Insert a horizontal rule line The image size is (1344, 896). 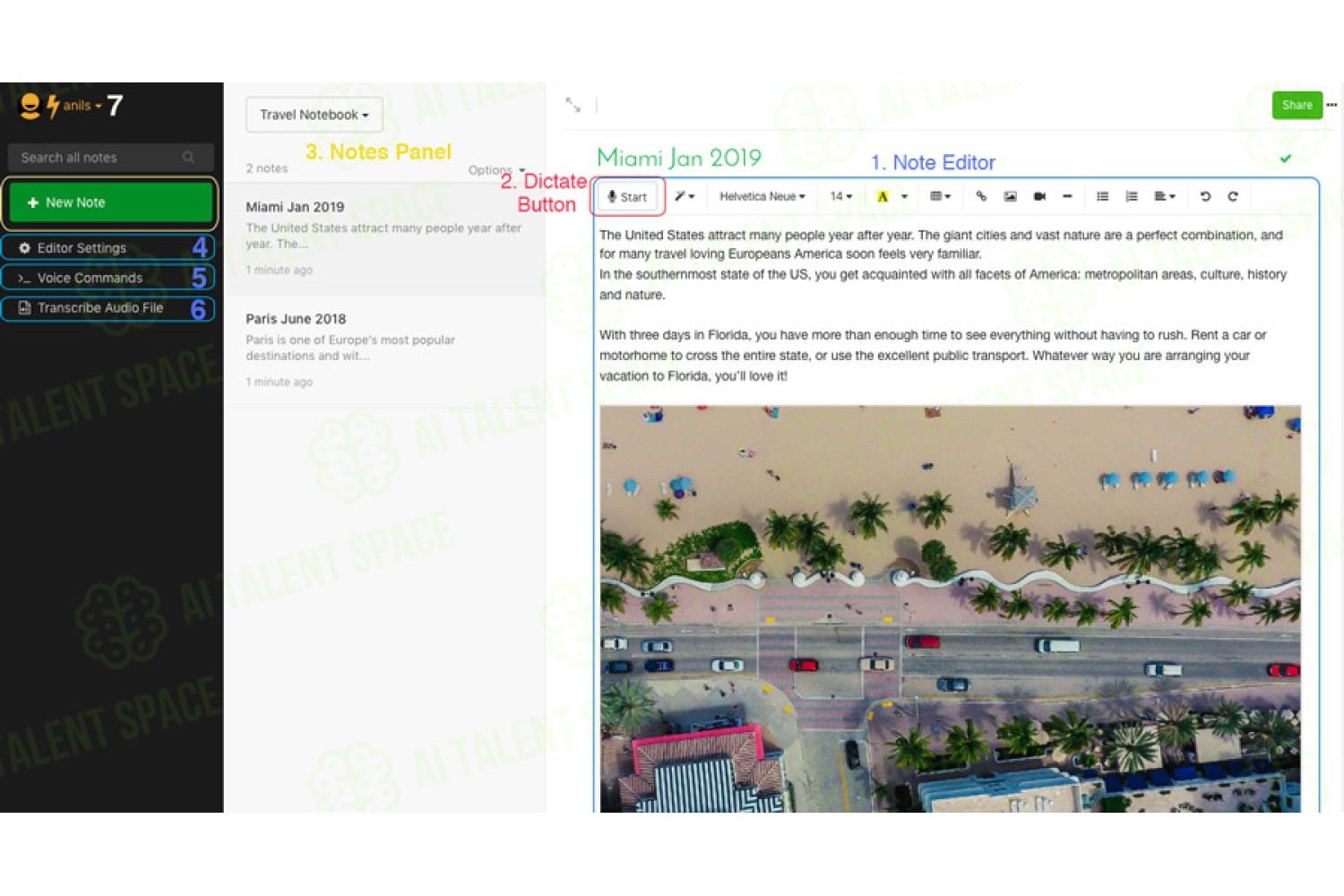[x=1067, y=196]
